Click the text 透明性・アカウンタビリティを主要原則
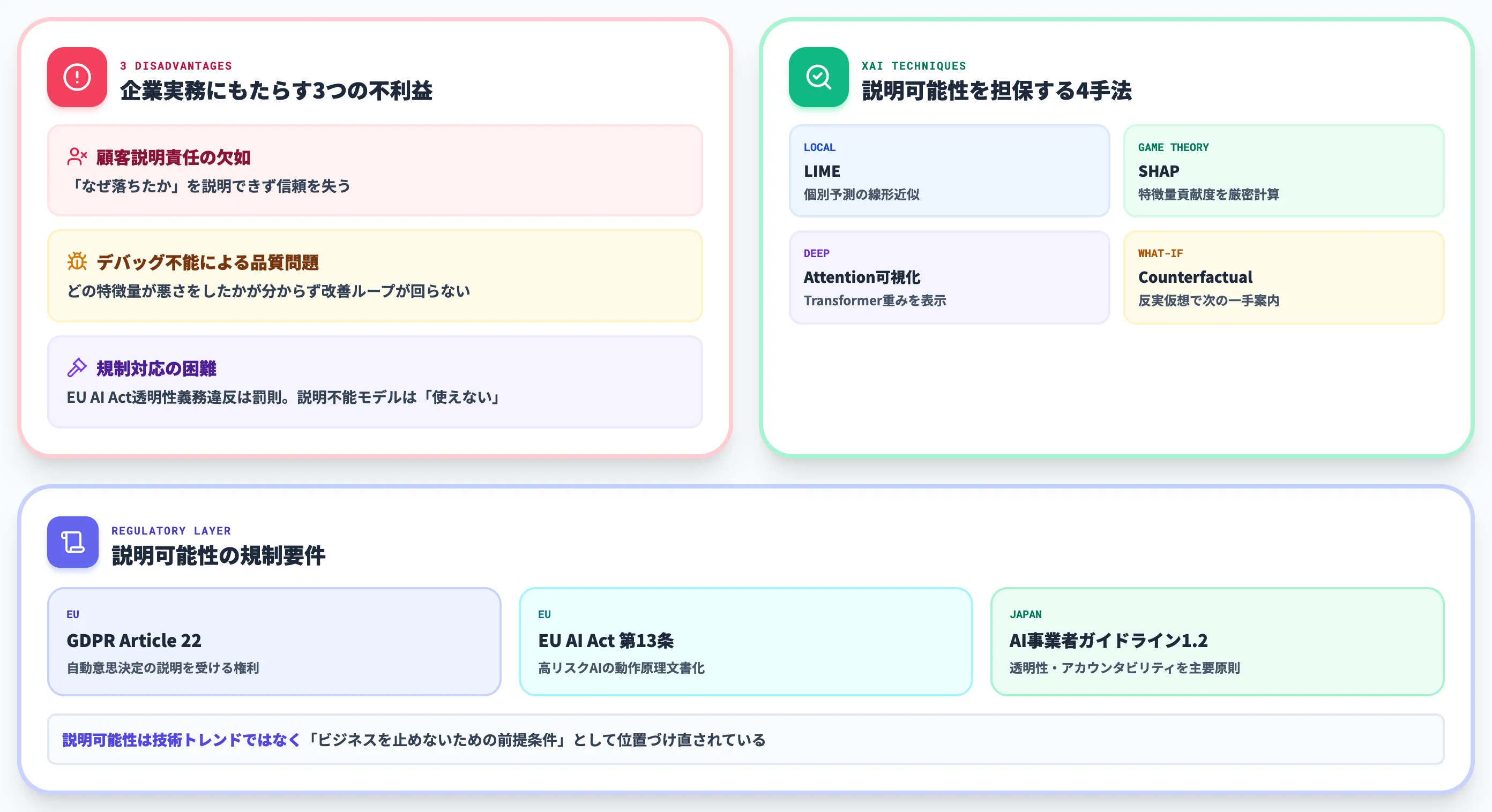 click(x=1125, y=667)
